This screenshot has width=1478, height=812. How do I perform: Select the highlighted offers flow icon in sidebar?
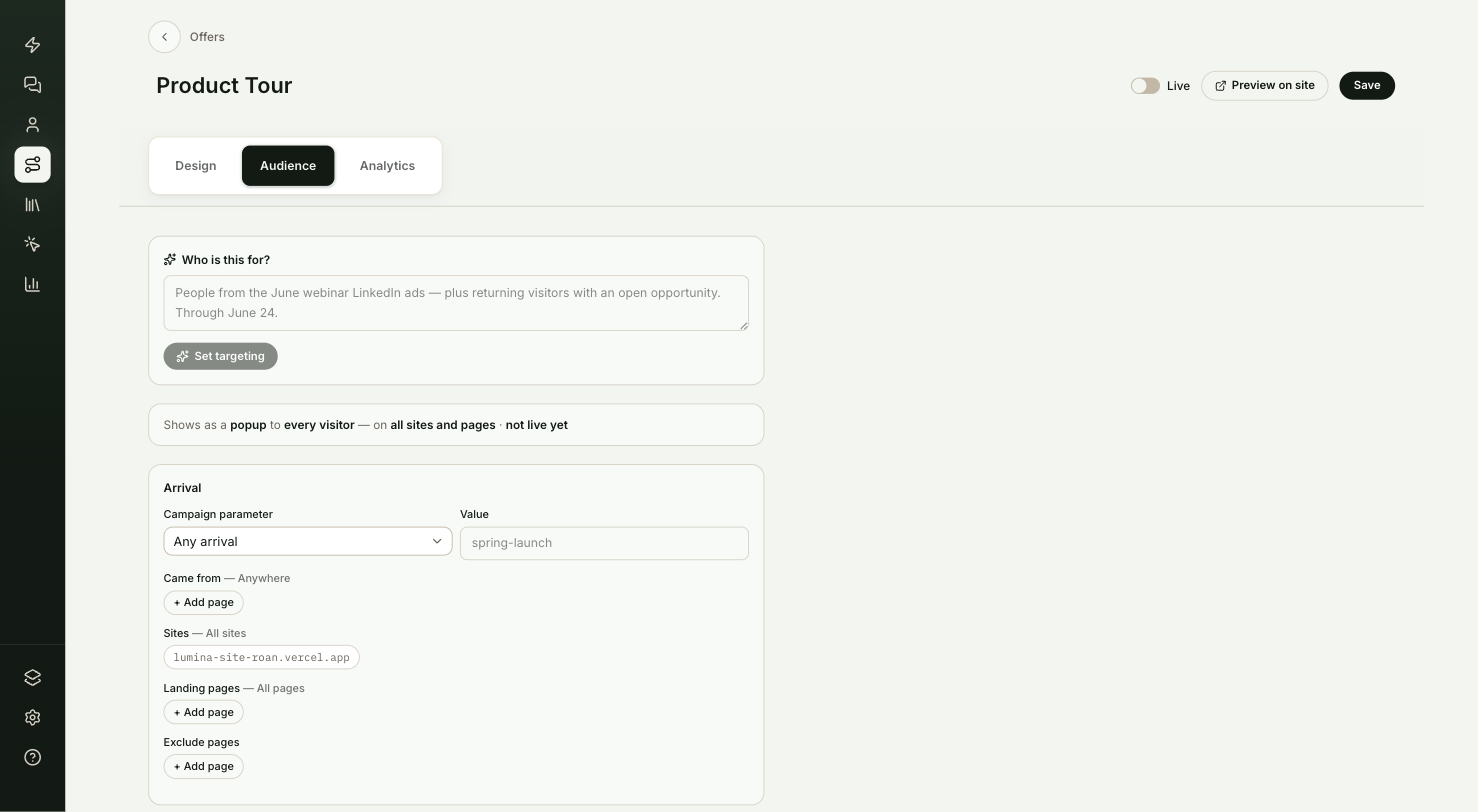pyautogui.click(x=32, y=165)
